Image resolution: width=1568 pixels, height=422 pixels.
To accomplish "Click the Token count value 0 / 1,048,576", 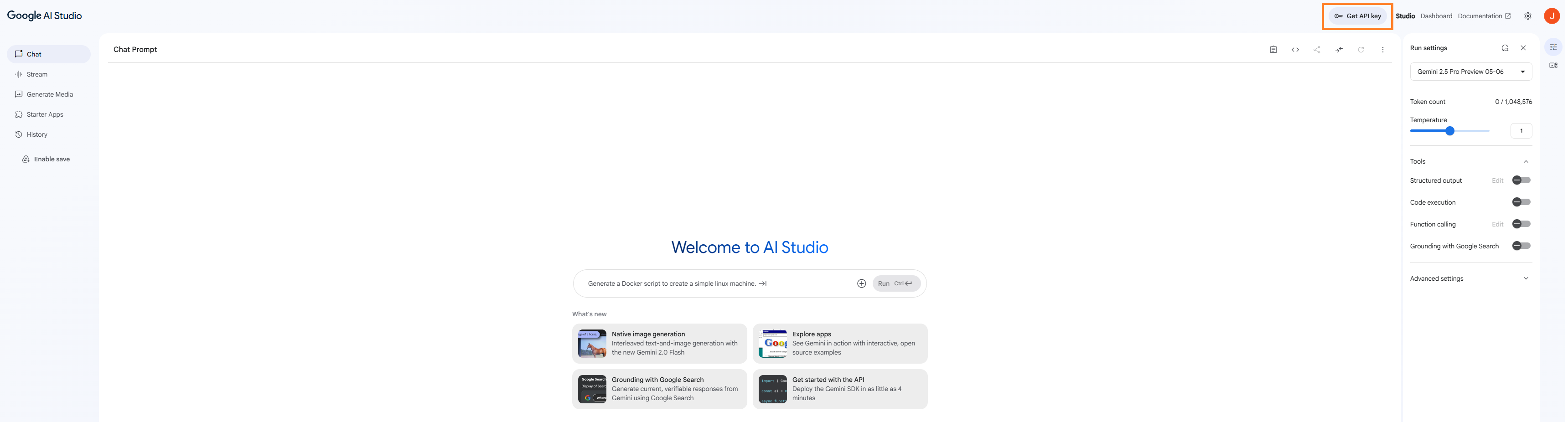I will pyautogui.click(x=1513, y=102).
